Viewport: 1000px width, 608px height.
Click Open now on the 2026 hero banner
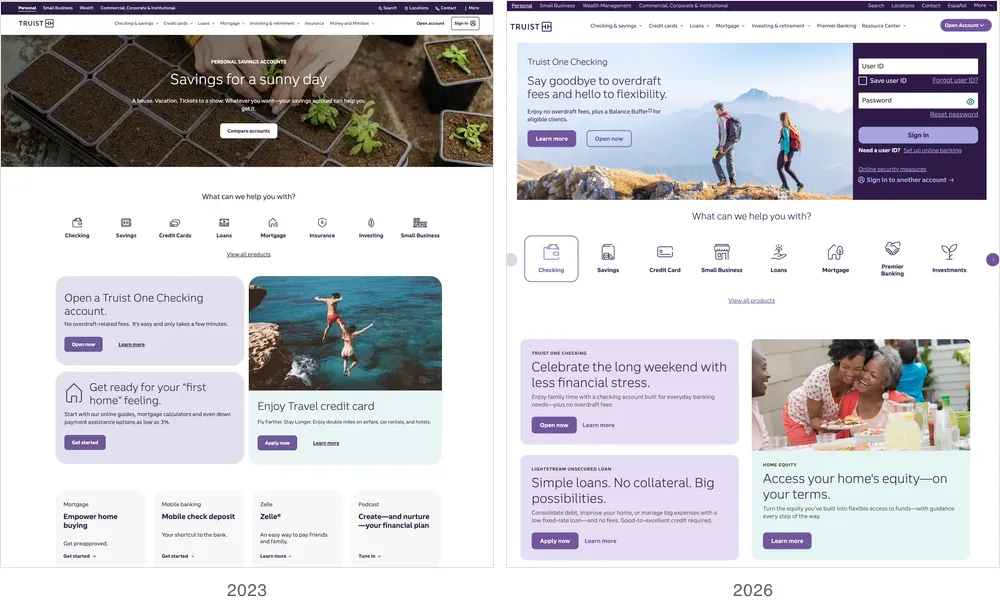[609, 138]
